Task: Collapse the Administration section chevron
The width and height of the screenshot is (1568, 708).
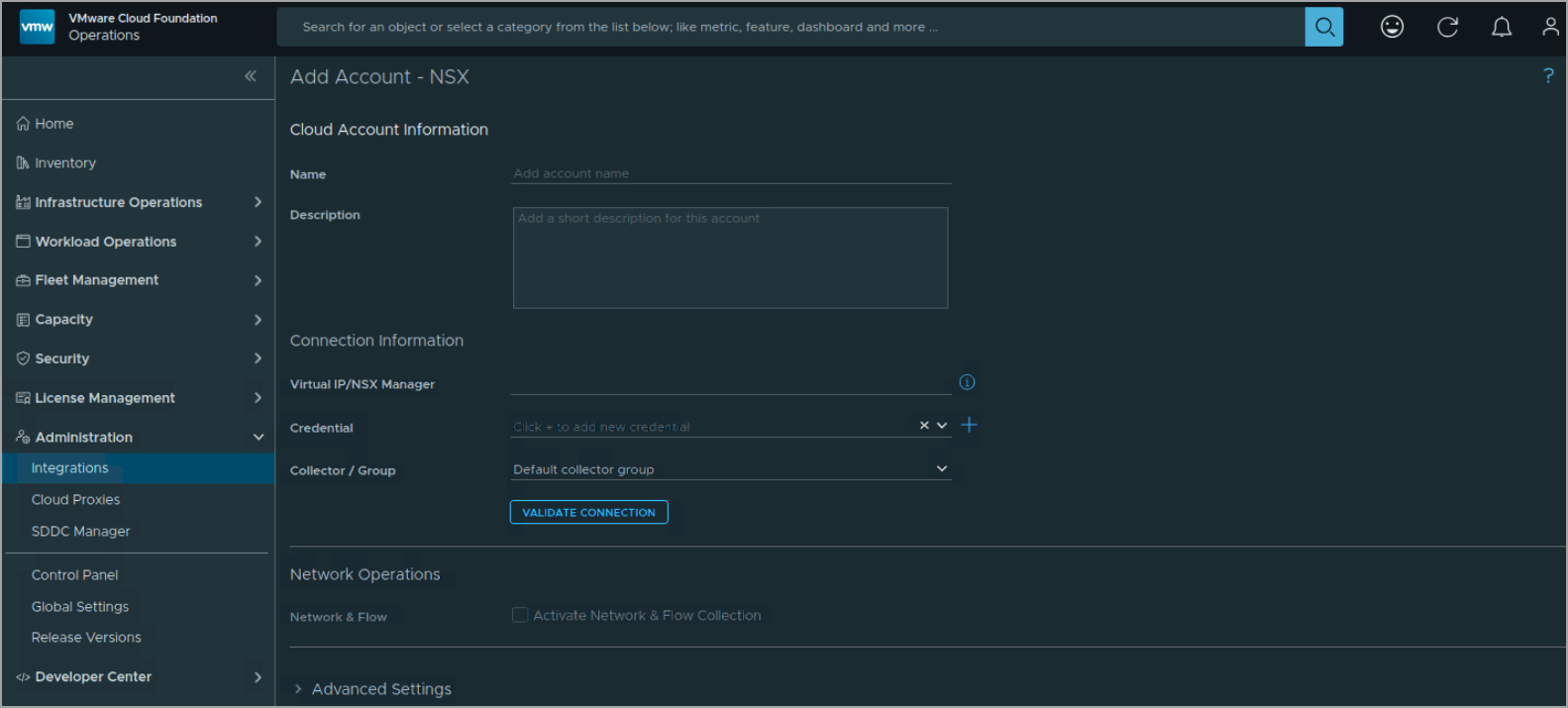Action: [259, 437]
